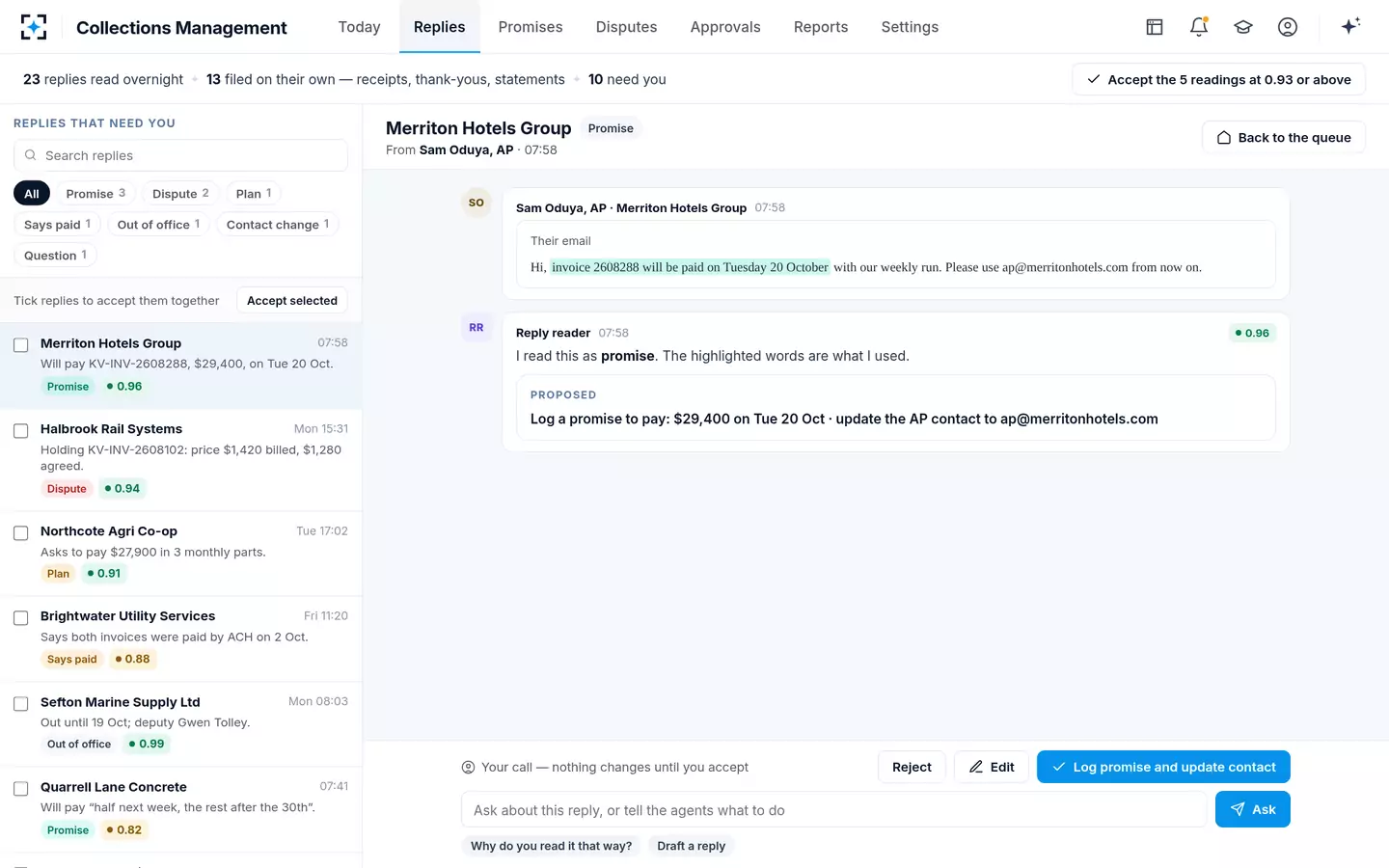Filter replies by Promise chip

[x=95, y=194]
